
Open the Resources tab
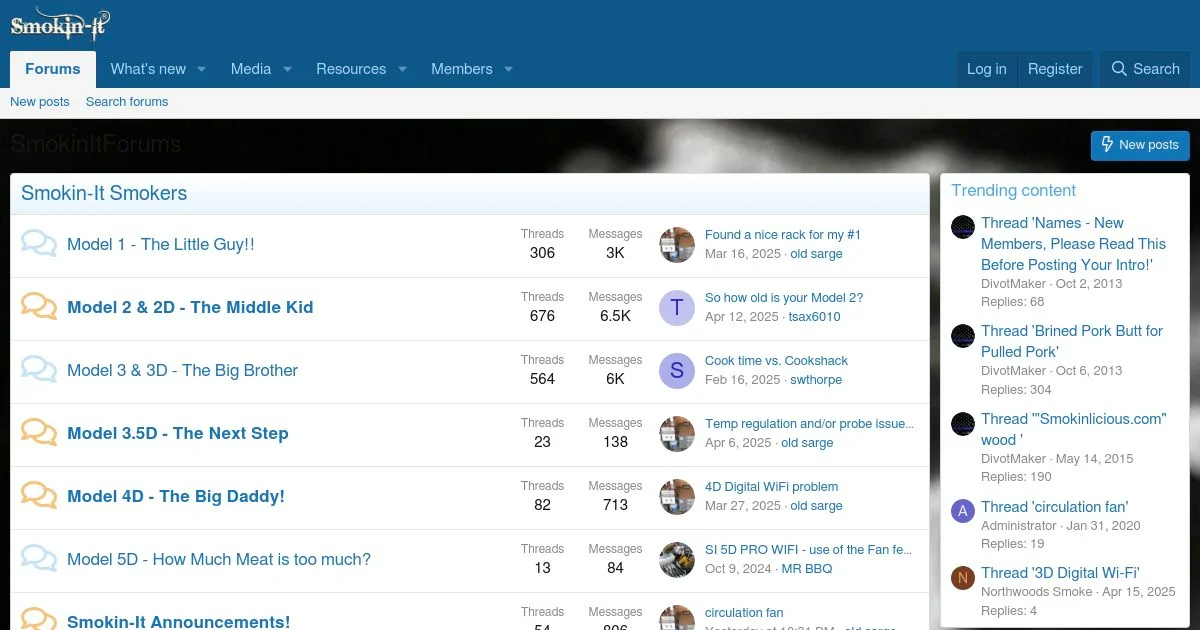[351, 69]
